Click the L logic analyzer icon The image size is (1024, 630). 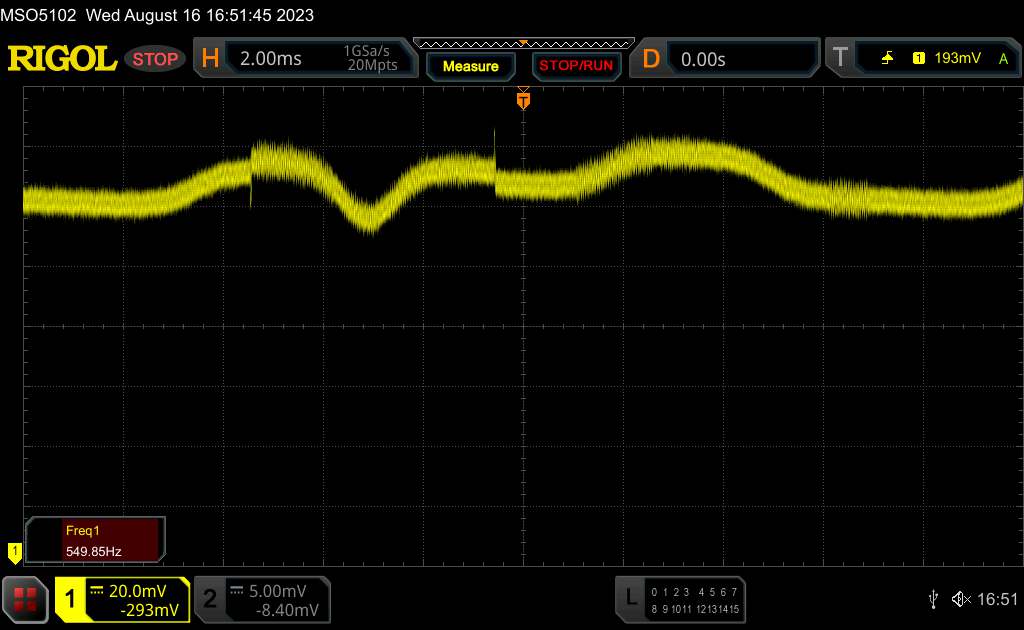(630, 598)
